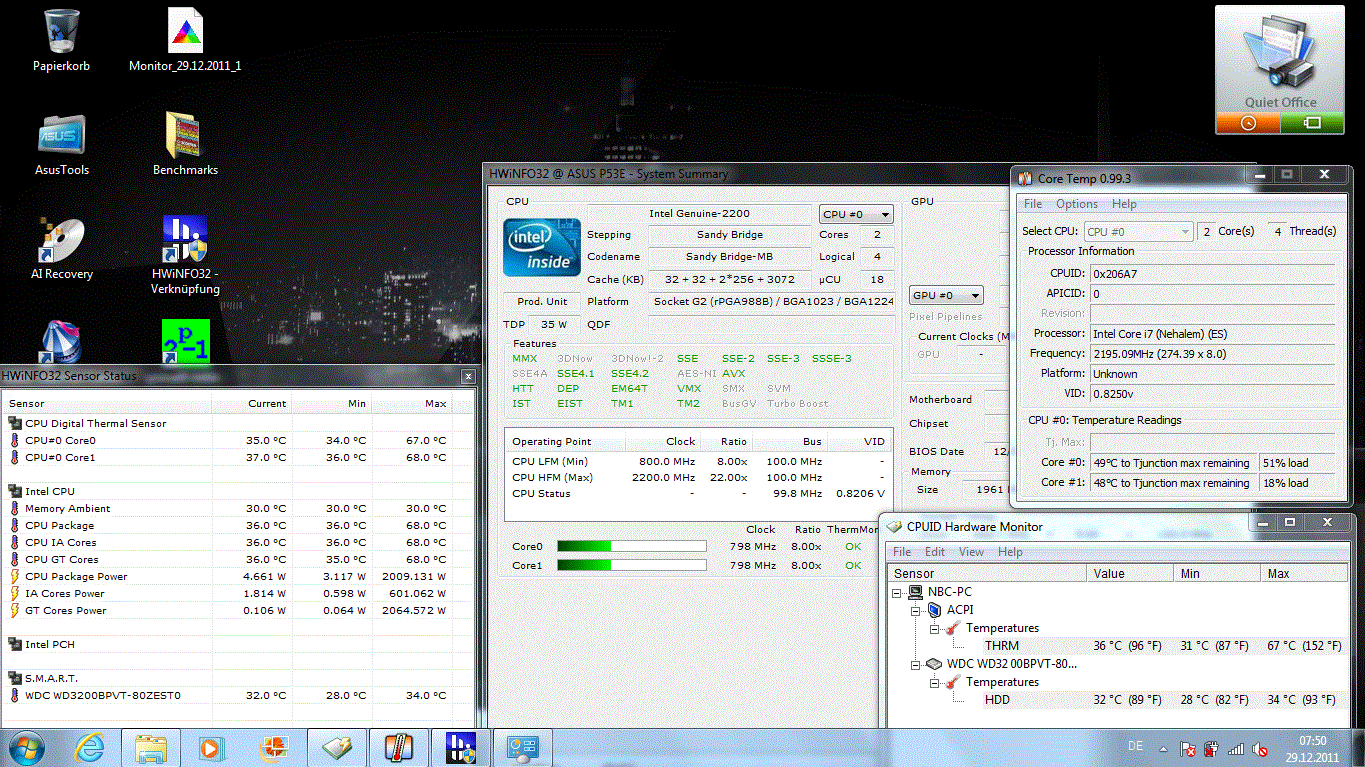Image resolution: width=1365 pixels, height=767 pixels.
Task: Open the AsusTools desktop icon
Action: click(x=61, y=137)
